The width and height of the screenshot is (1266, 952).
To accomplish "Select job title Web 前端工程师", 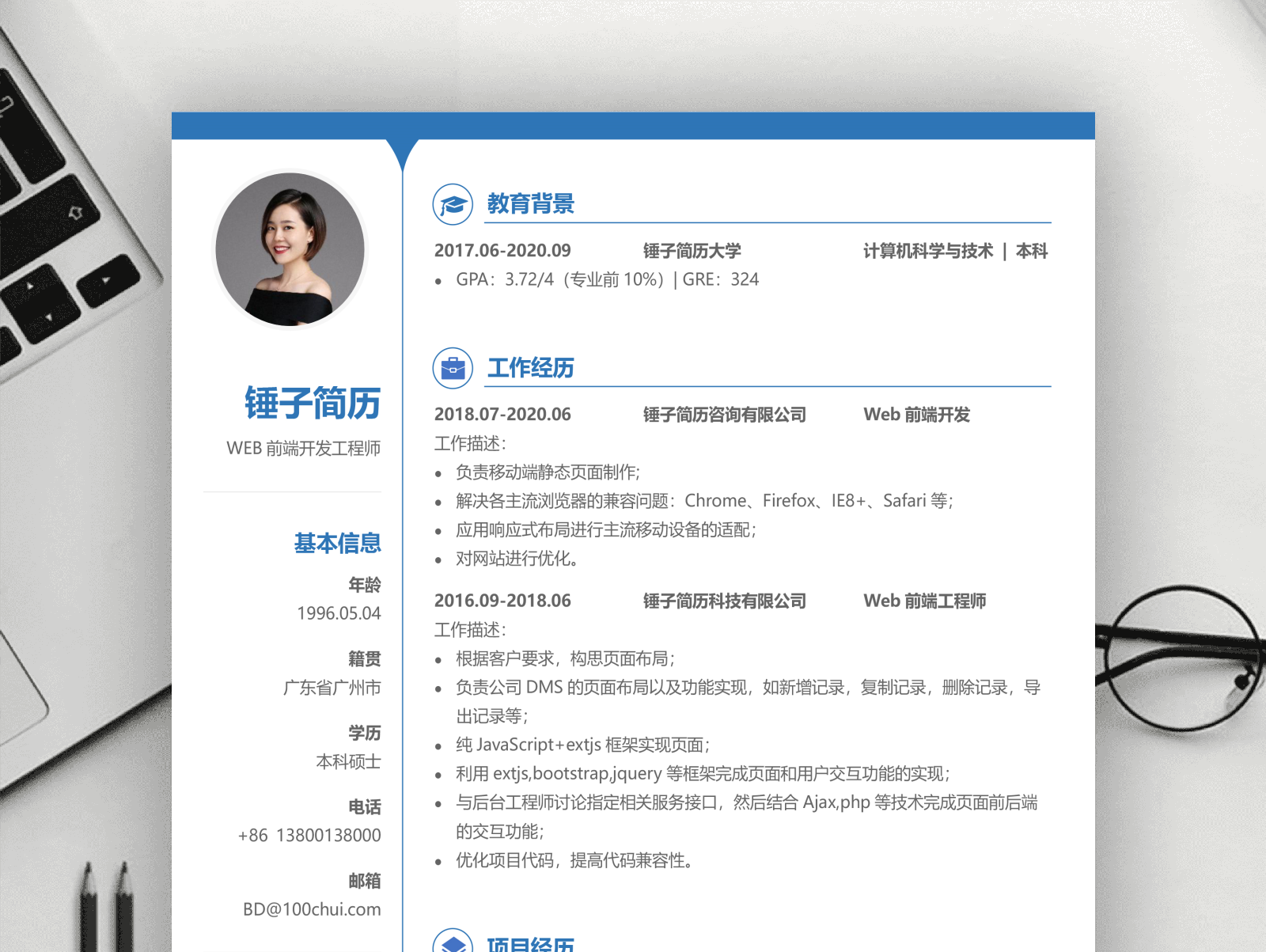I will 925,601.
